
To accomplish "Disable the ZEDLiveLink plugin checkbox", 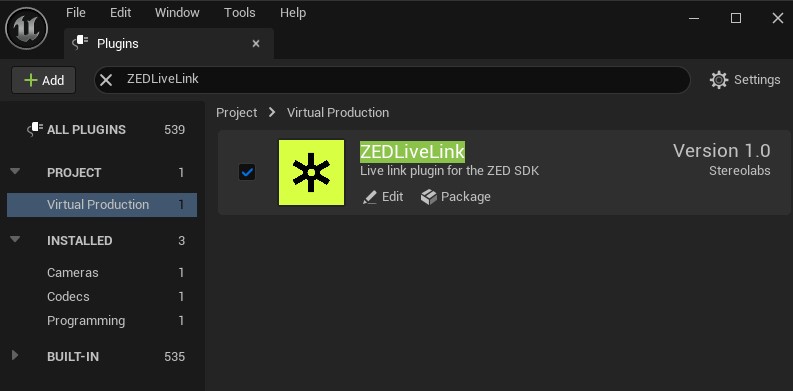I will click(247, 172).
